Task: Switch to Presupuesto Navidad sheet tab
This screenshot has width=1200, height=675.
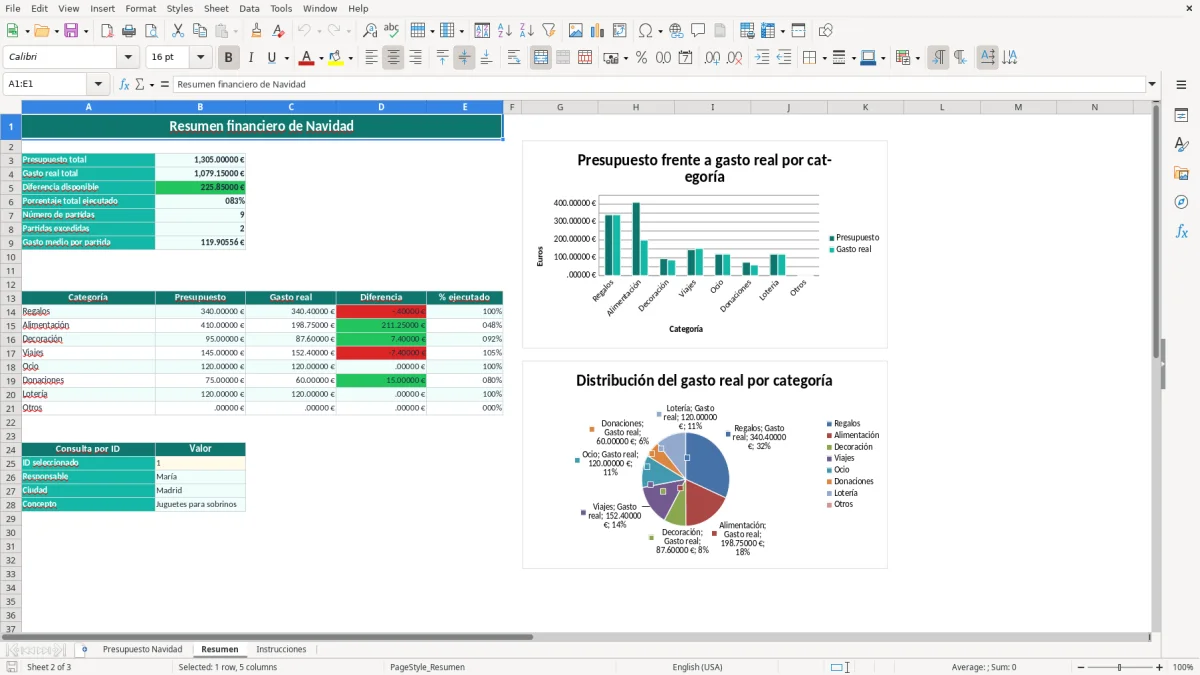Action: click(142, 649)
